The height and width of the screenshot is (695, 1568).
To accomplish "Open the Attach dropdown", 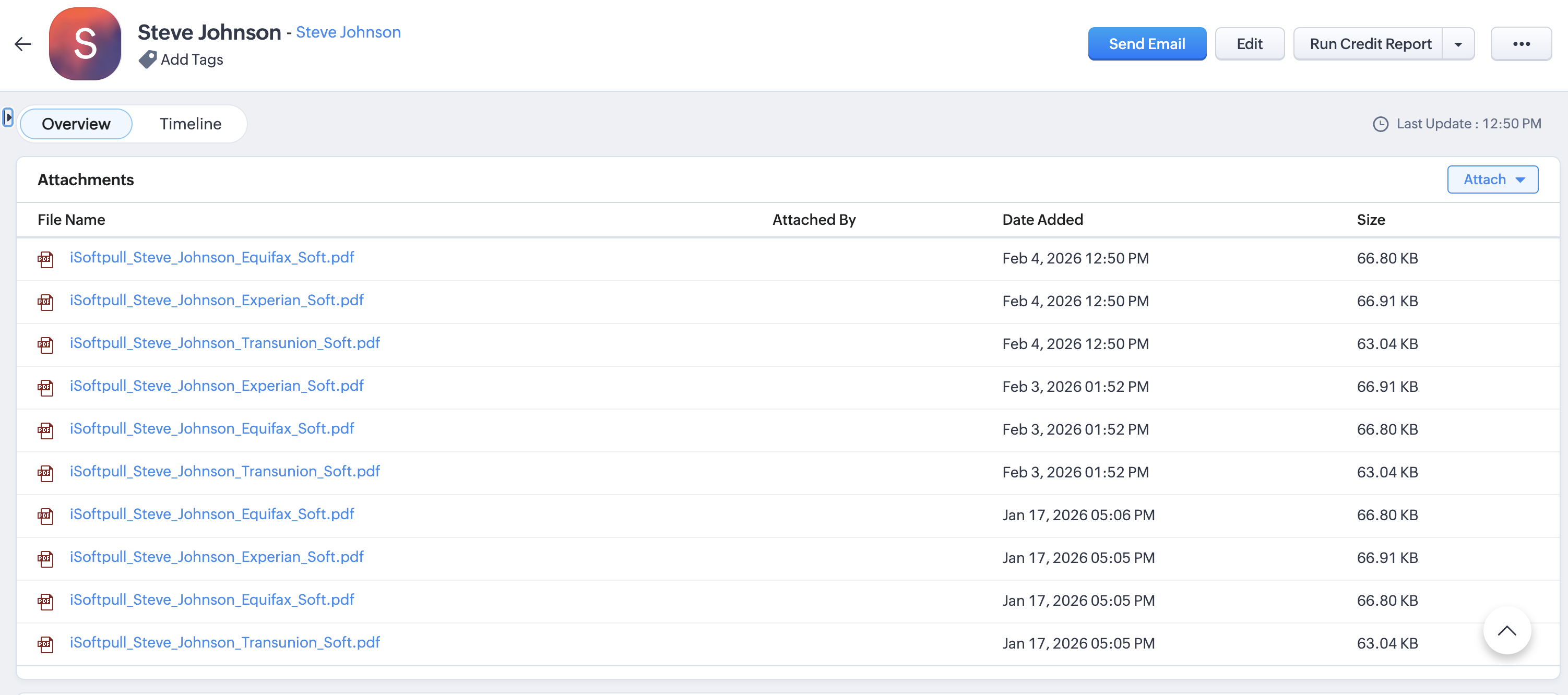I will click(x=1492, y=179).
